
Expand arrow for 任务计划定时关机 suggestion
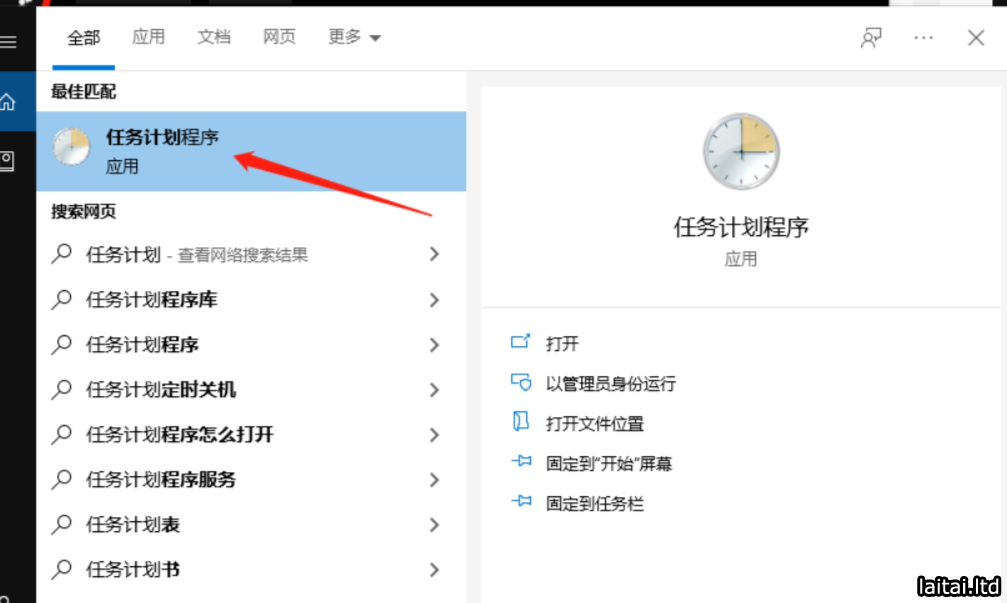pyautogui.click(x=434, y=390)
